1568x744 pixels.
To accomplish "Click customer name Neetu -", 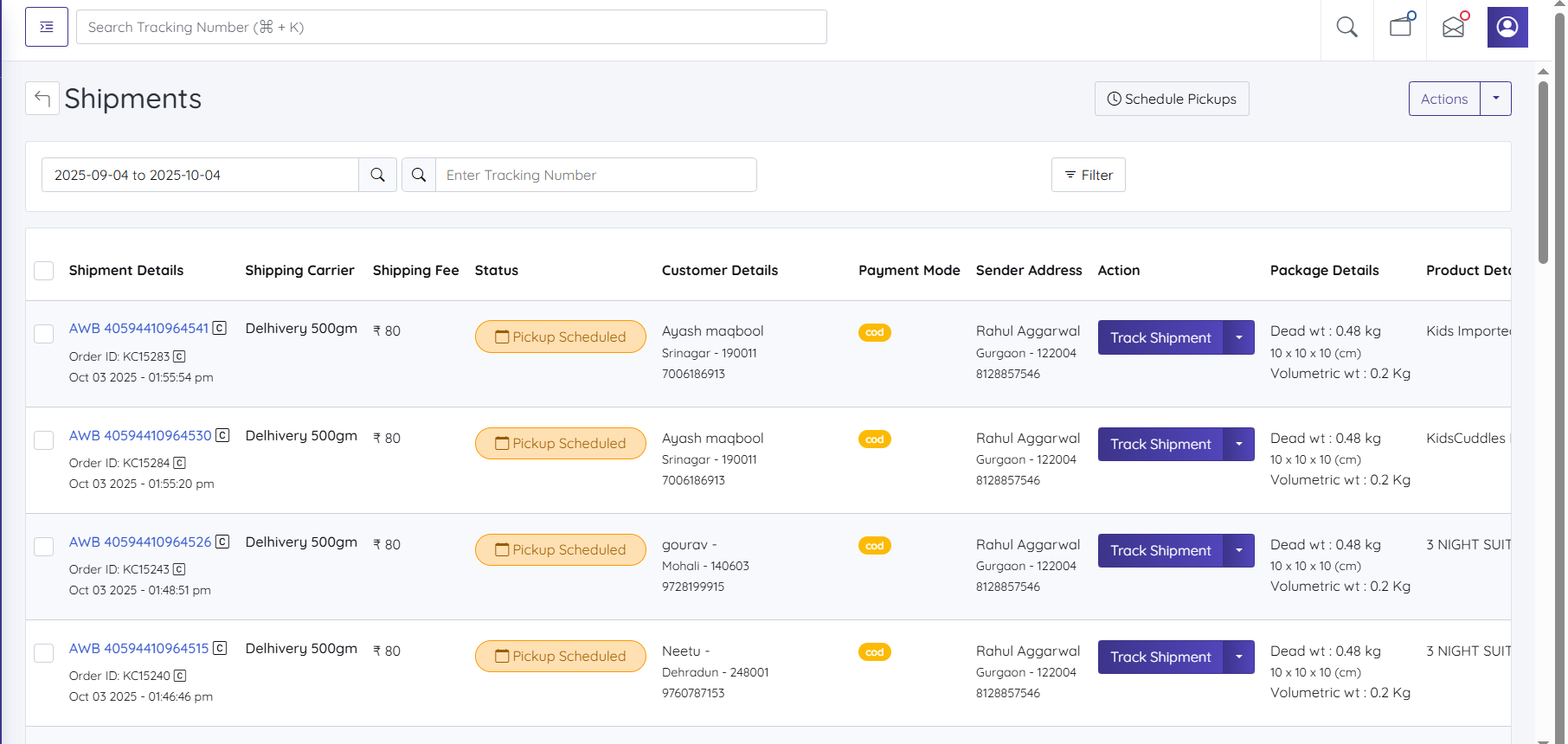I will 686,651.
